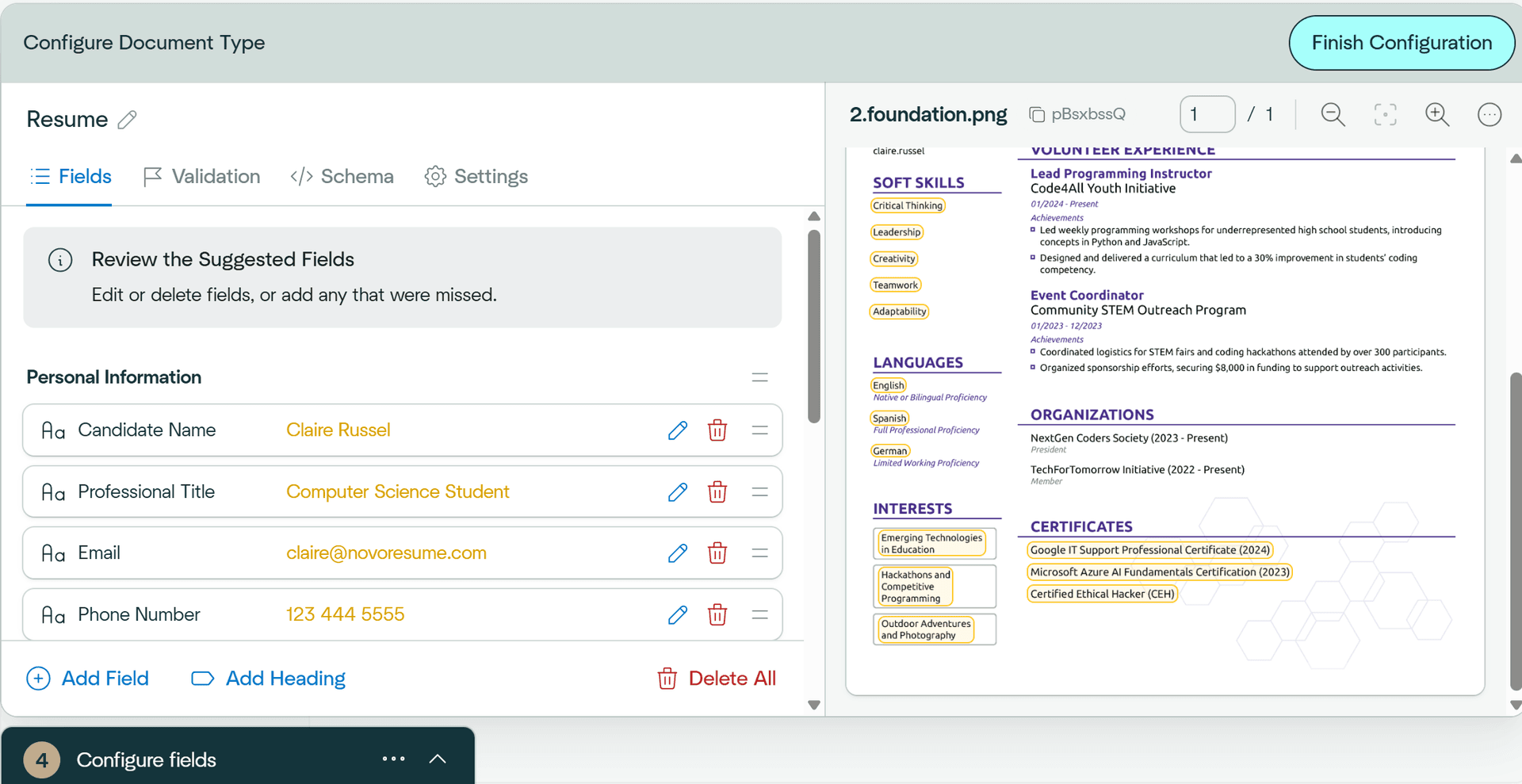Open the Configure fields overflow menu
The image size is (1522, 784).
[x=394, y=759]
